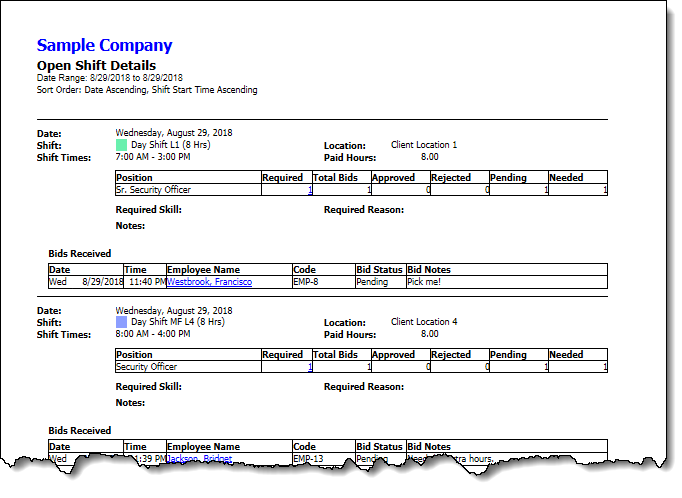Click the Sort Order description text
Image resolution: width=682 pixels, height=498 pixels.
(x=146, y=89)
